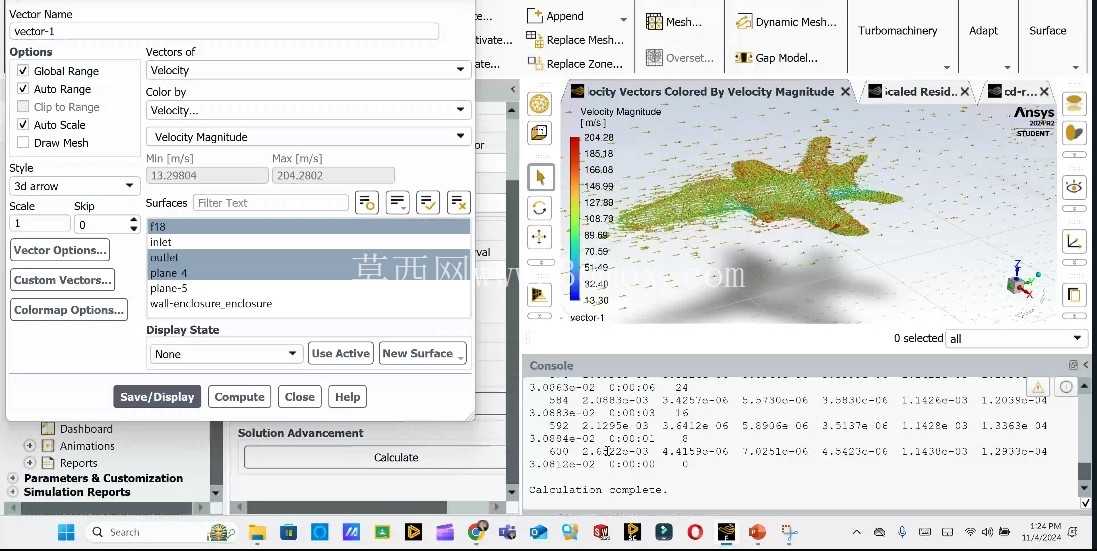Activate the pan view tool
The width and height of the screenshot is (1097, 551).
click(539, 237)
